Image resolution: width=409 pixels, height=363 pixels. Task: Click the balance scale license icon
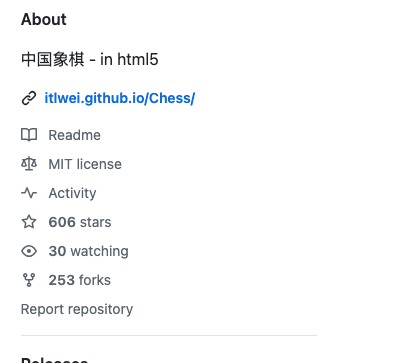tap(29, 164)
